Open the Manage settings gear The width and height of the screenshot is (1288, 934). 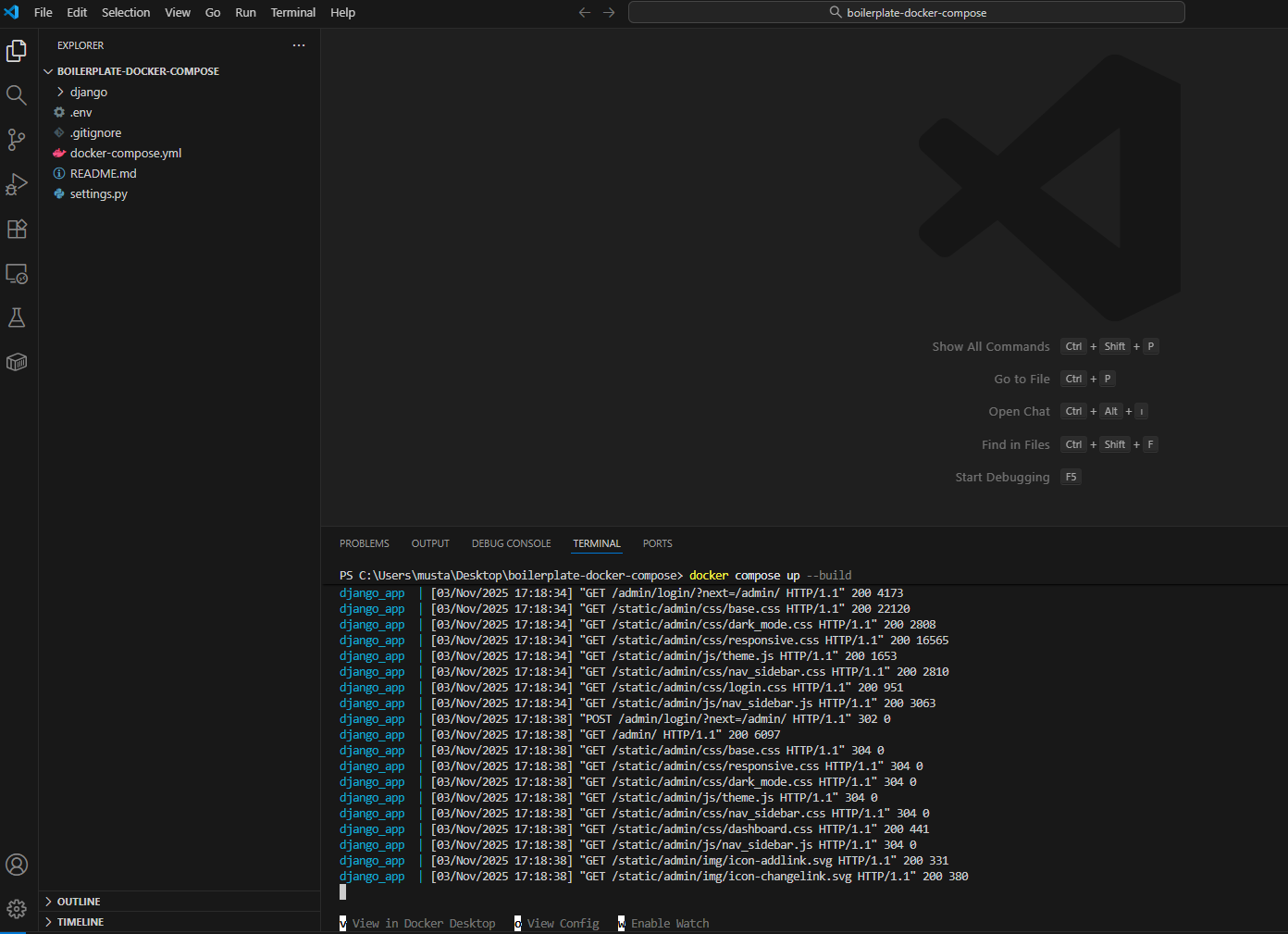pyautogui.click(x=16, y=909)
